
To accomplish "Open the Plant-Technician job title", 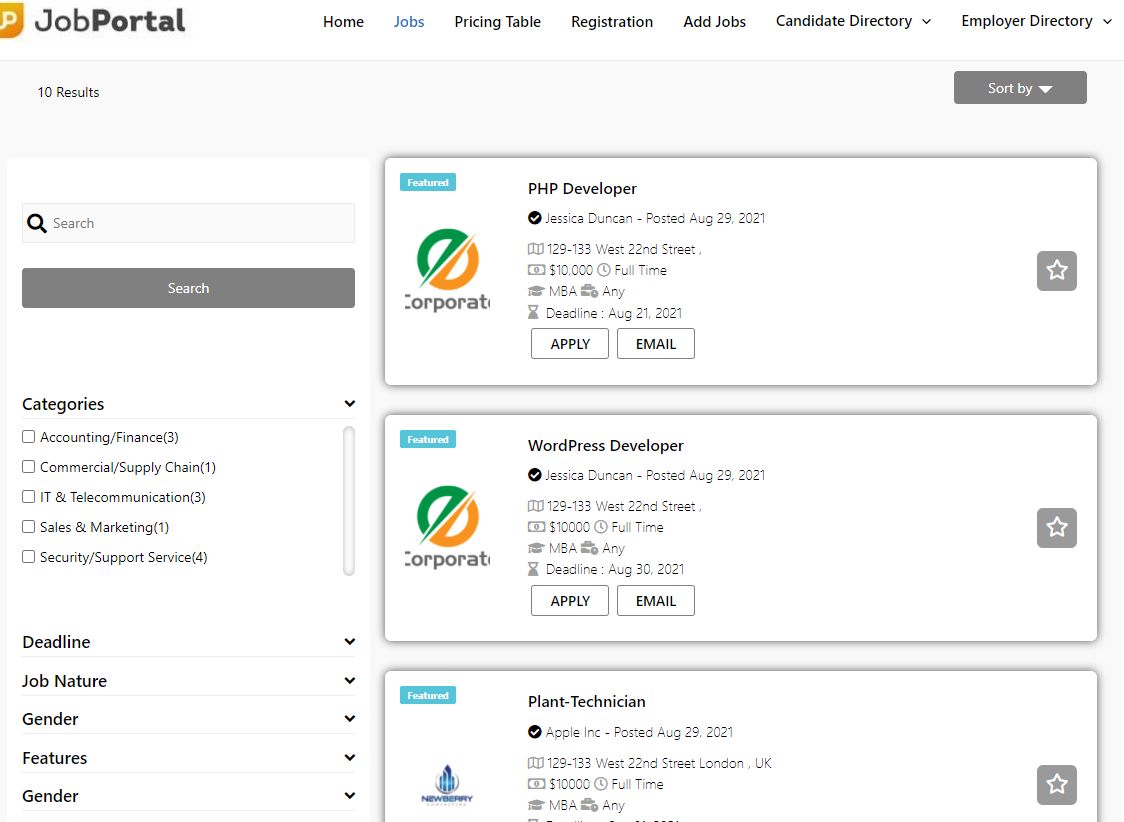I will click(586, 702).
